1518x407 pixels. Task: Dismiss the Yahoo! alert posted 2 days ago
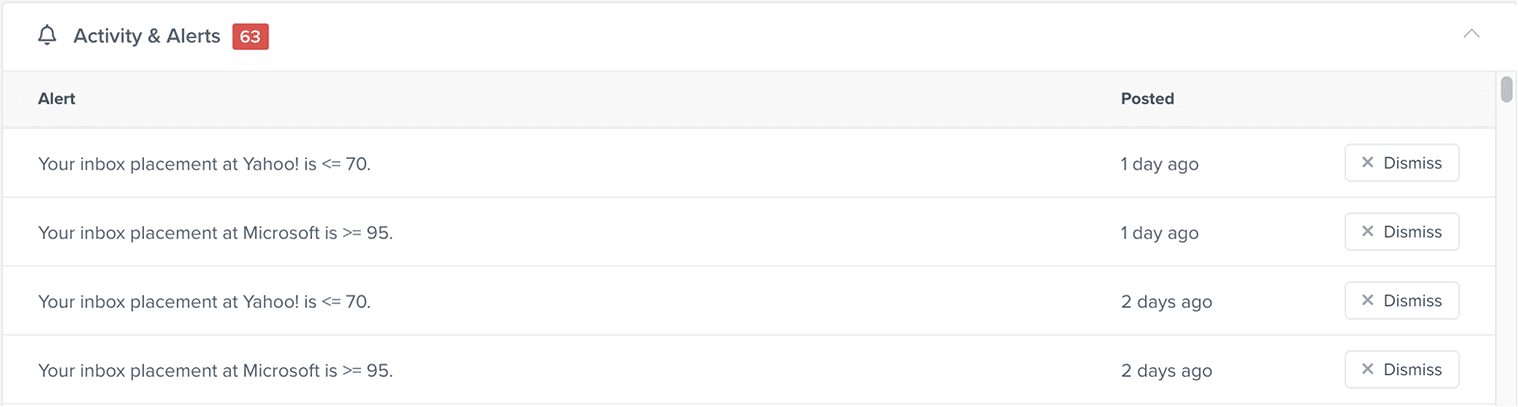click(1401, 301)
